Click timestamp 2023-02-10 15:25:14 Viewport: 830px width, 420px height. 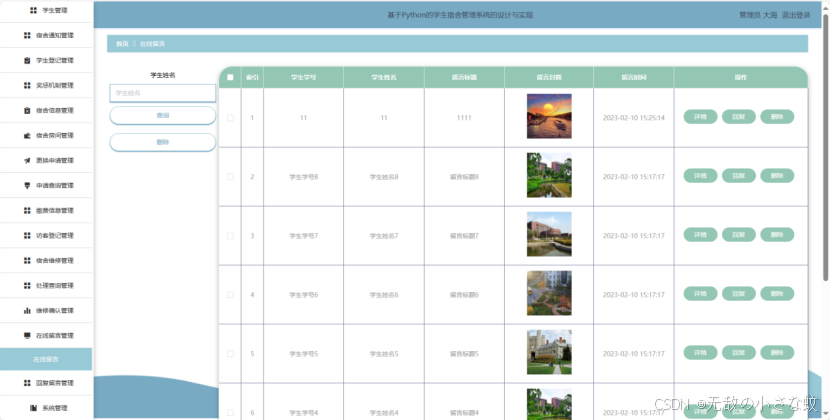click(634, 118)
